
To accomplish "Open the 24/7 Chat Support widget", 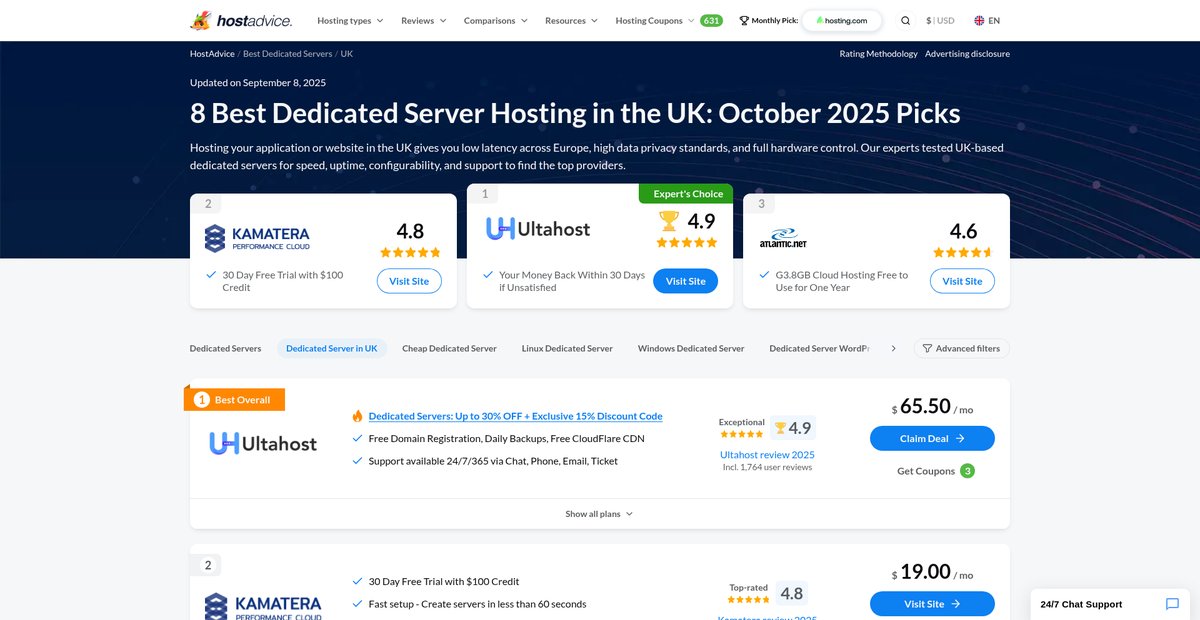I will 1110,604.
